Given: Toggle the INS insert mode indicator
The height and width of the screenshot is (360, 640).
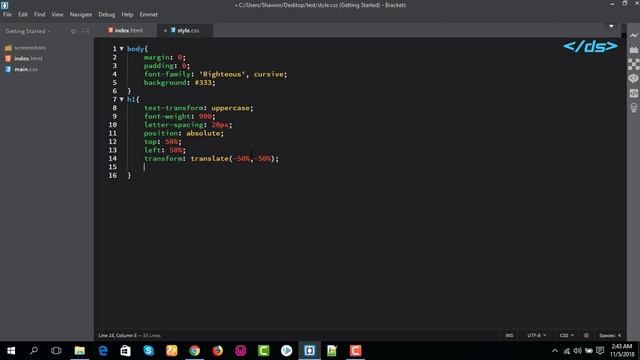Looking at the screenshot, I should [509, 335].
